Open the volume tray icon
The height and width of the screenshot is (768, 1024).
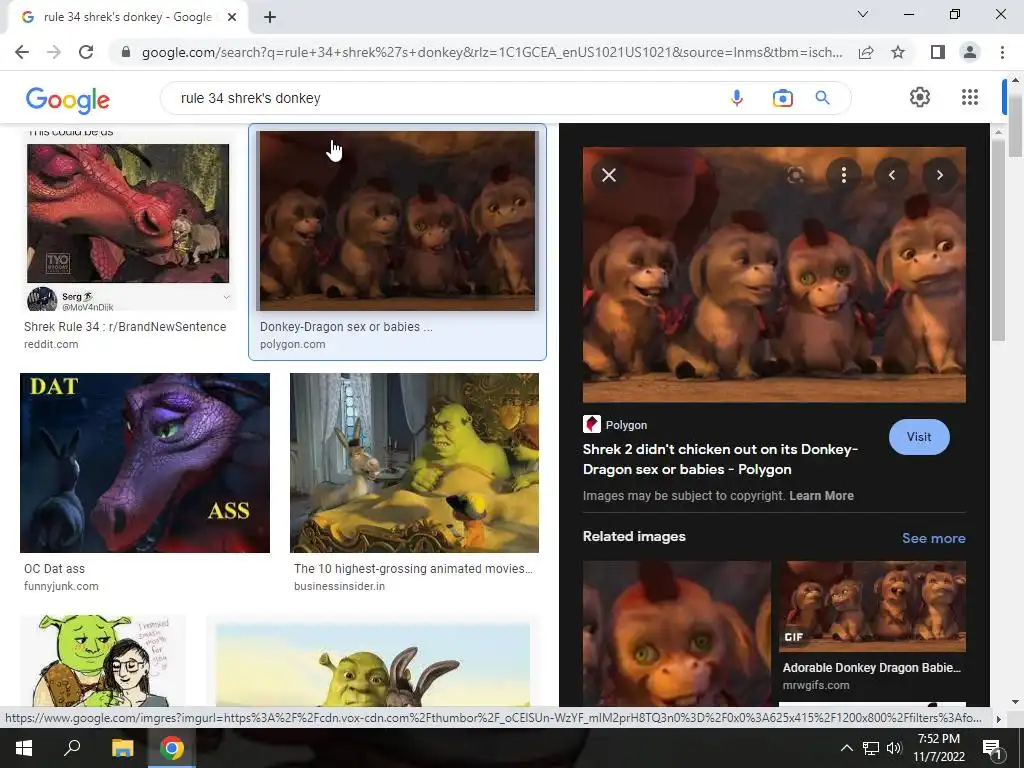894,748
